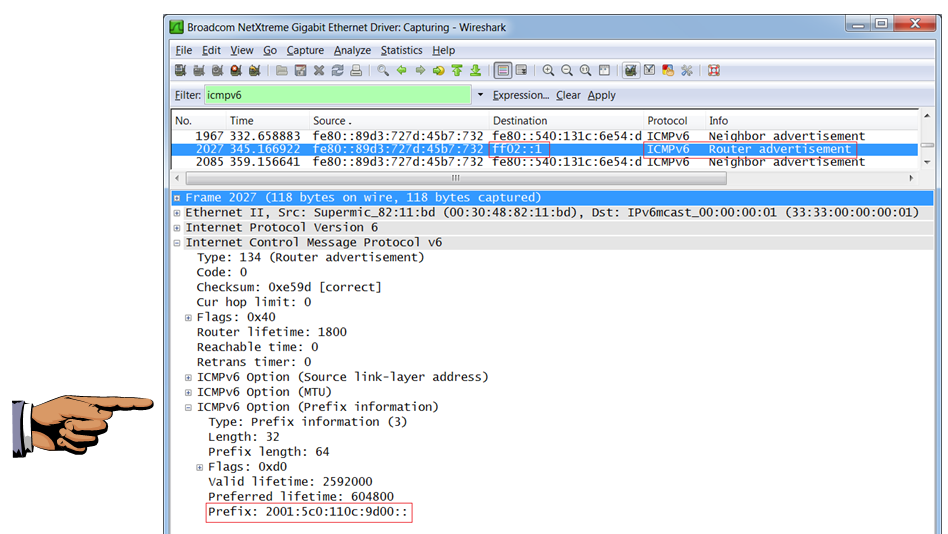Toggle auto scroll in live capture

[523, 71]
